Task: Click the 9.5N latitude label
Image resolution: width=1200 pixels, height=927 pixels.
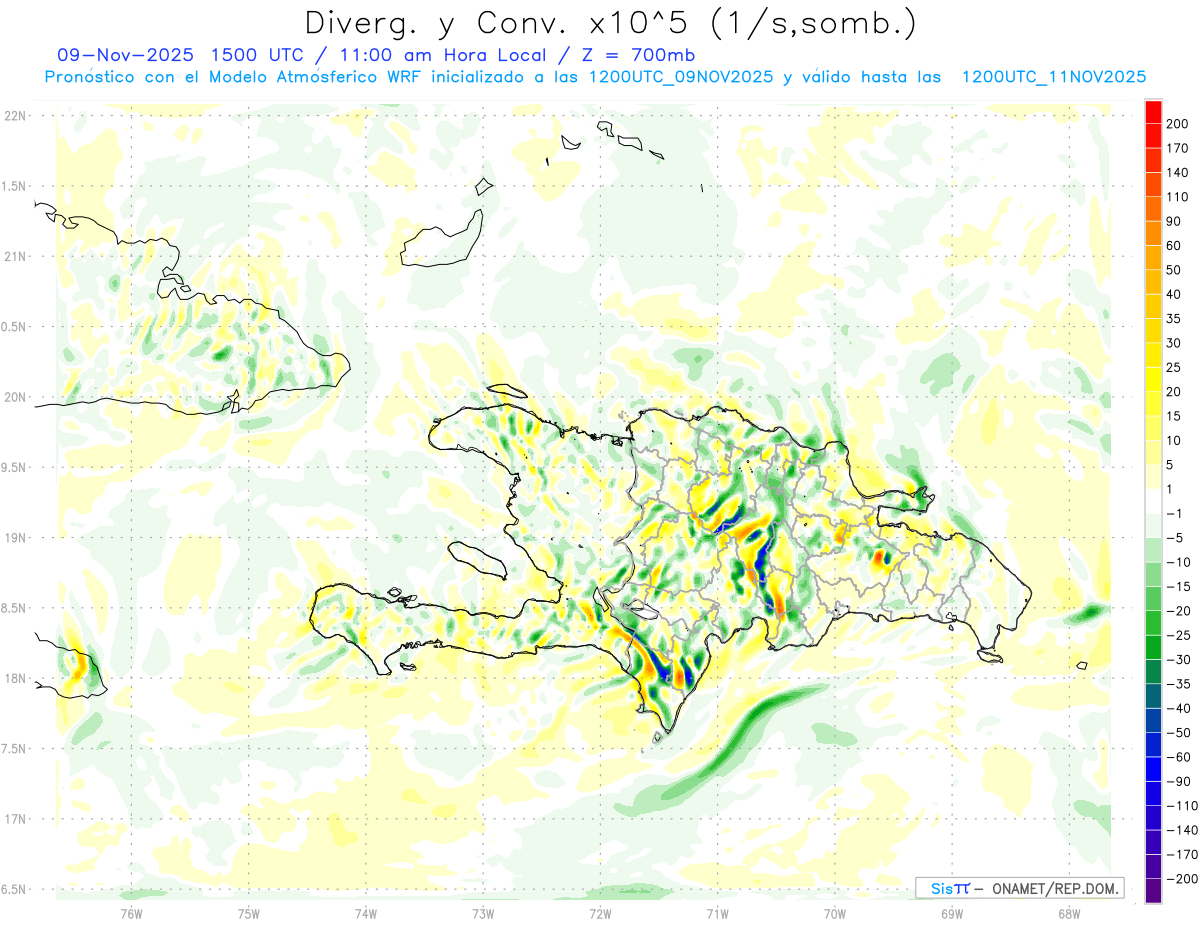Action: [14, 468]
